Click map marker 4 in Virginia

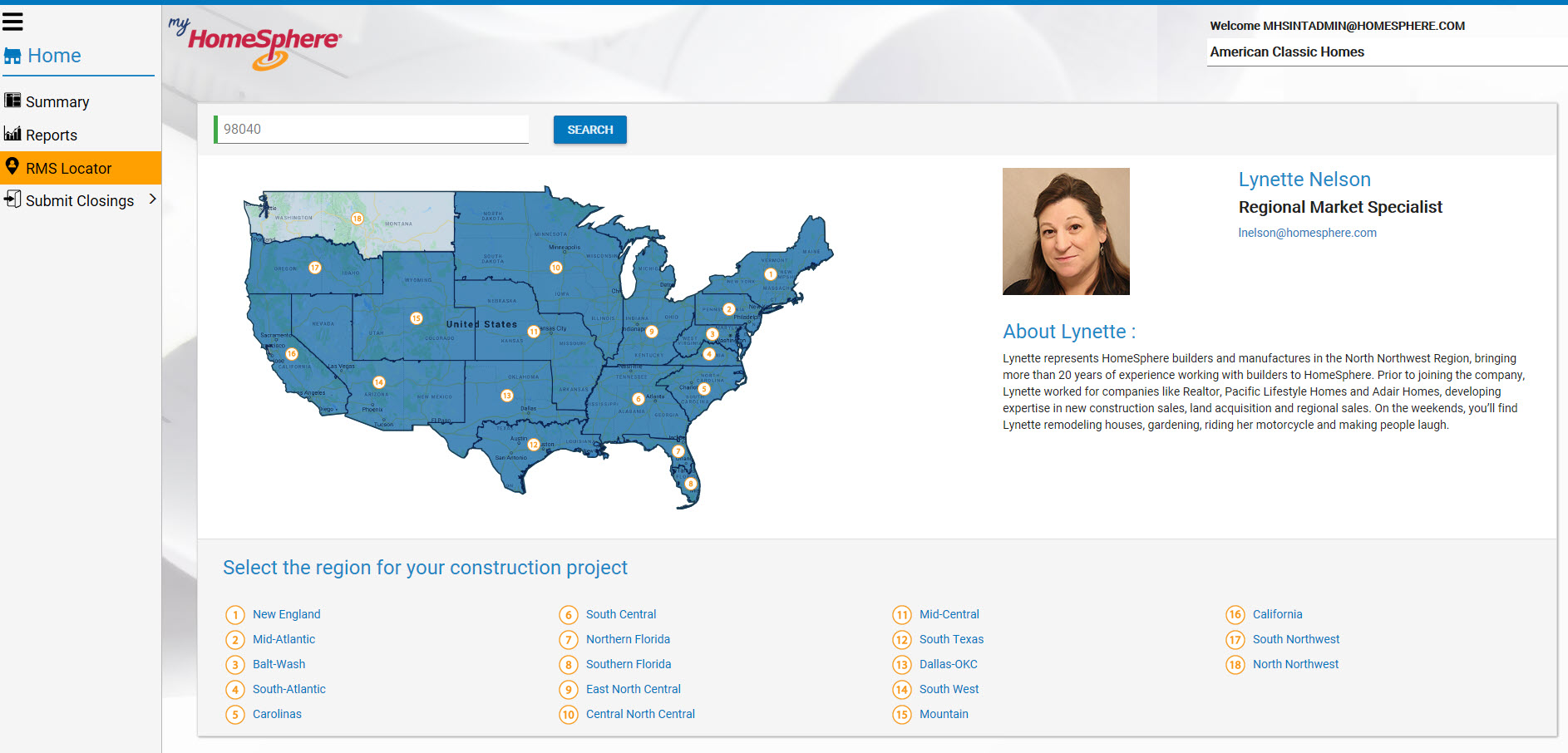pos(709,354)
